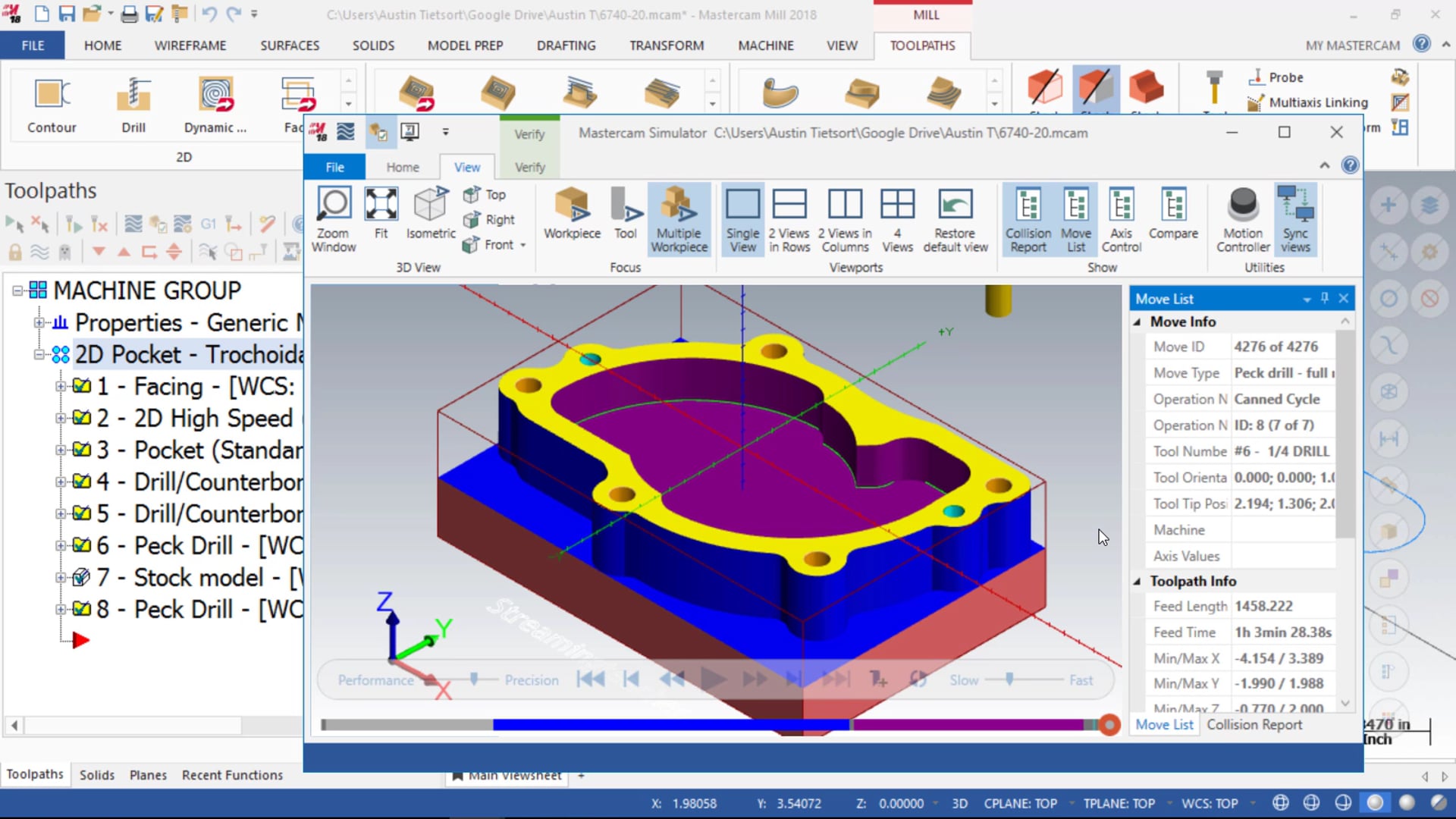
Task: Click the Zoom Window tool in simulator
Action: 334,219
